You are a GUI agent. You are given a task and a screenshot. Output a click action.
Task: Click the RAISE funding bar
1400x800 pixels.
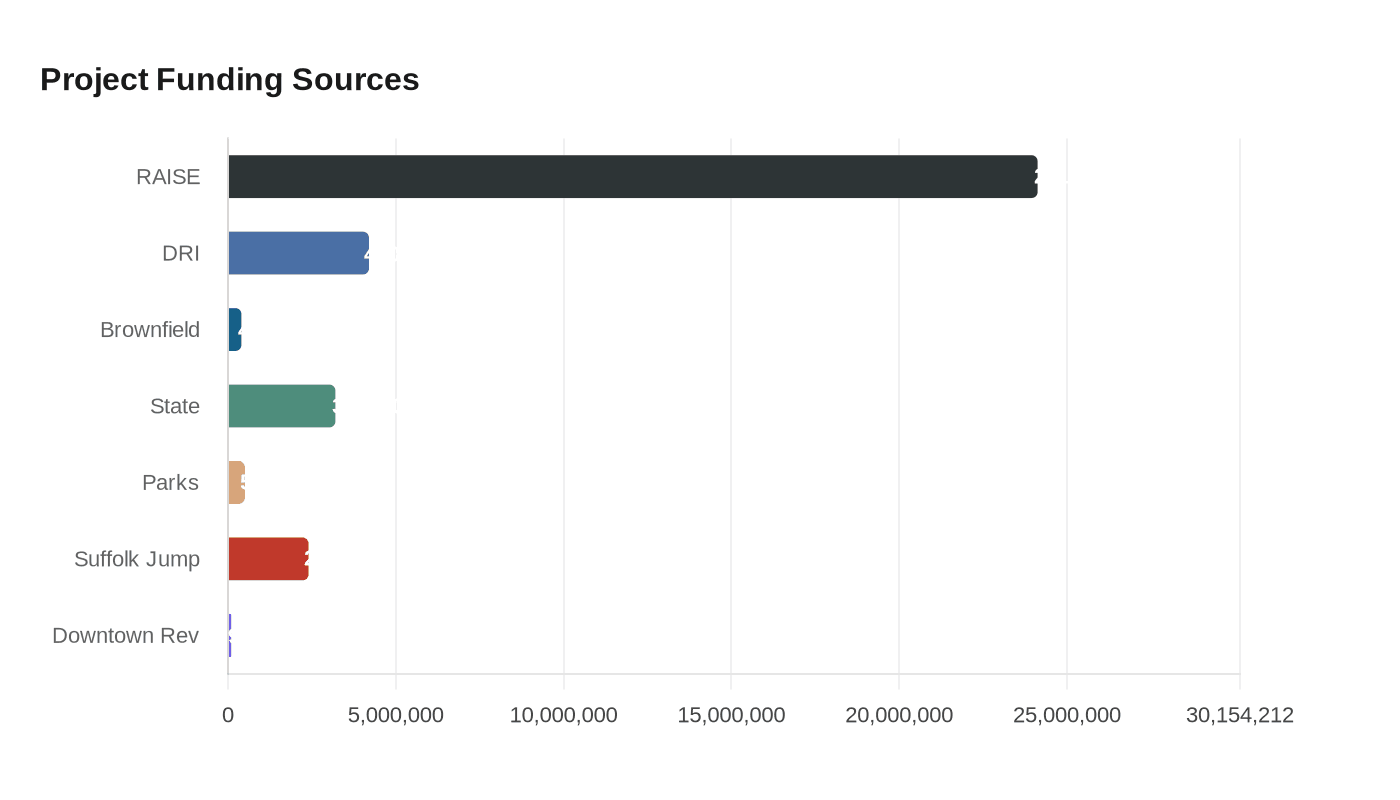coord(630,176)
